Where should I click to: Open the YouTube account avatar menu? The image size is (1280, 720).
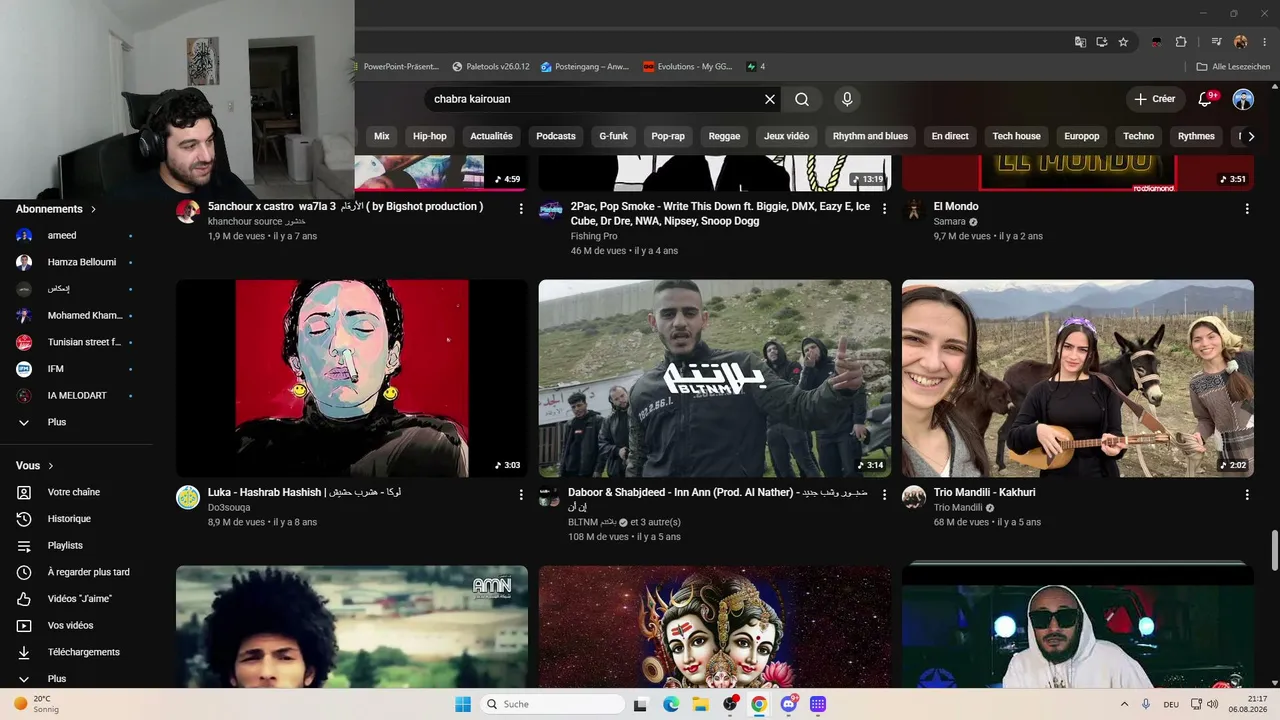[1243, 99]
